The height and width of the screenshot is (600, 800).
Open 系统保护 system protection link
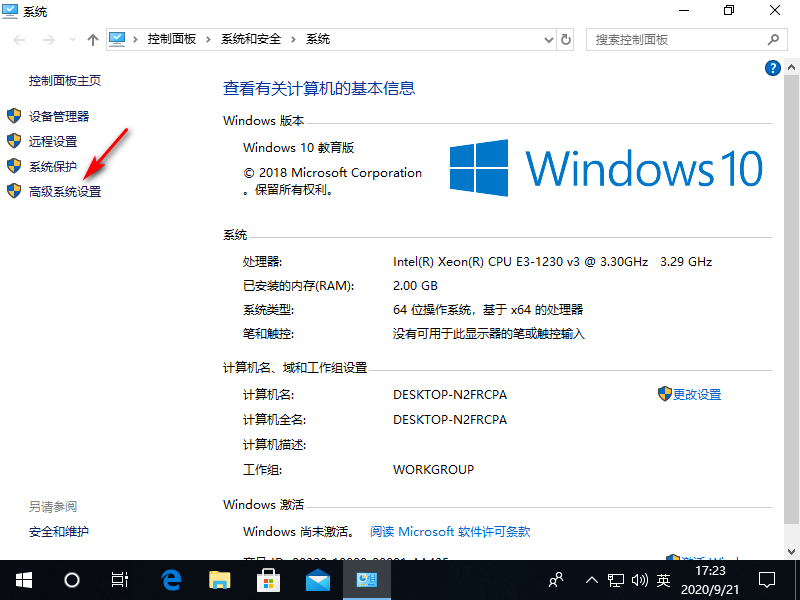coord(53,167)
